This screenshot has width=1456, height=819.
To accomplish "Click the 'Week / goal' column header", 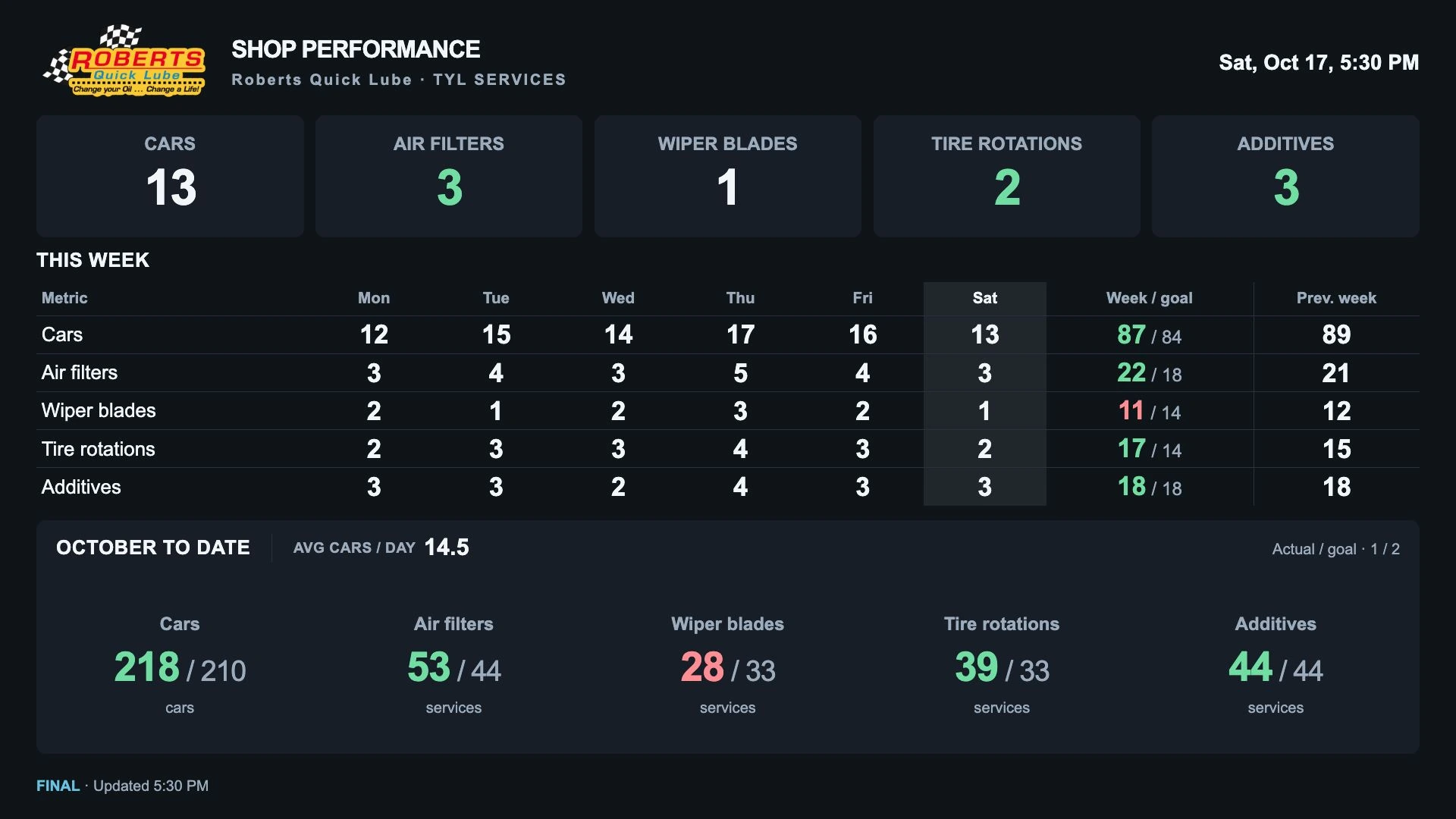I will 1150,298.
